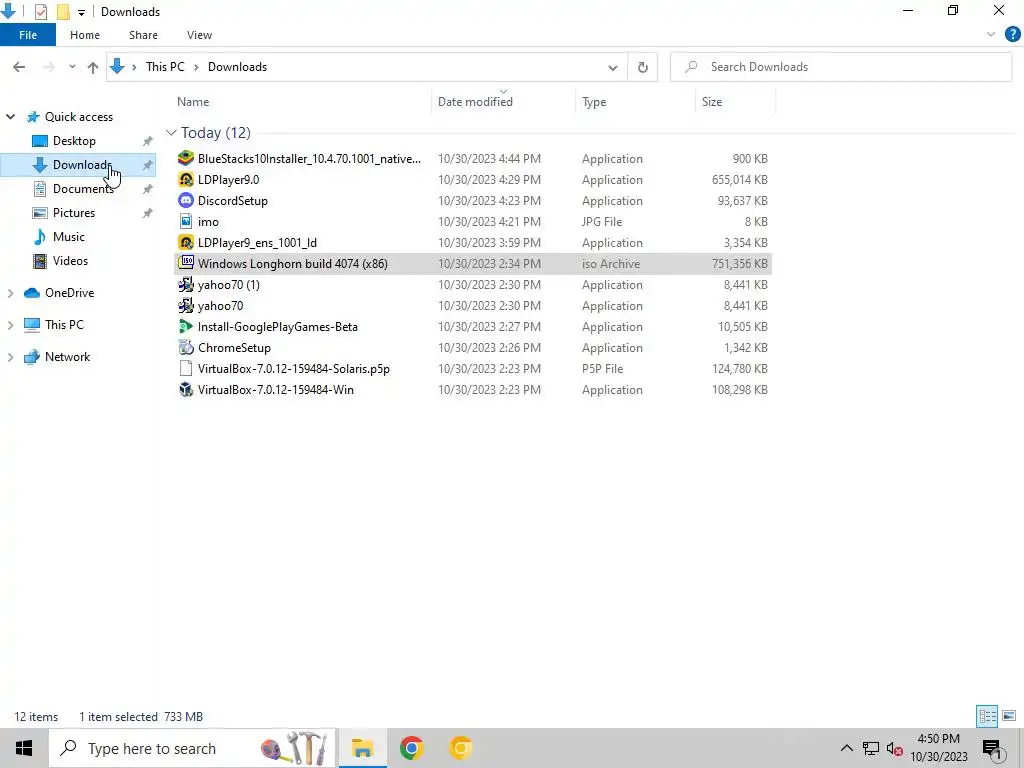
Task: Click the New folder quick access toolbar icon
Action: point(63,11)
